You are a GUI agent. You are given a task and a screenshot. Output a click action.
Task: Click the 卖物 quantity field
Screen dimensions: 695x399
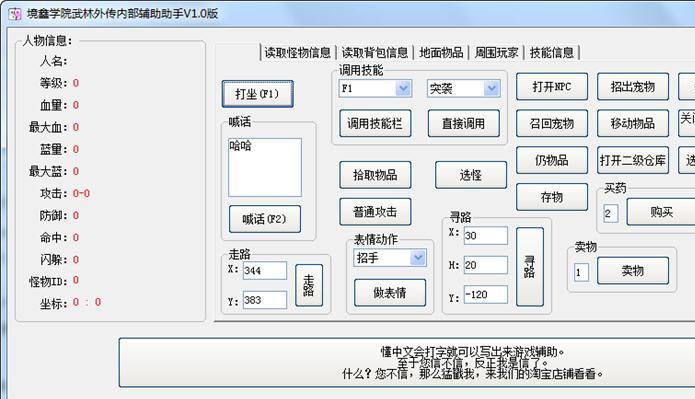581,272
